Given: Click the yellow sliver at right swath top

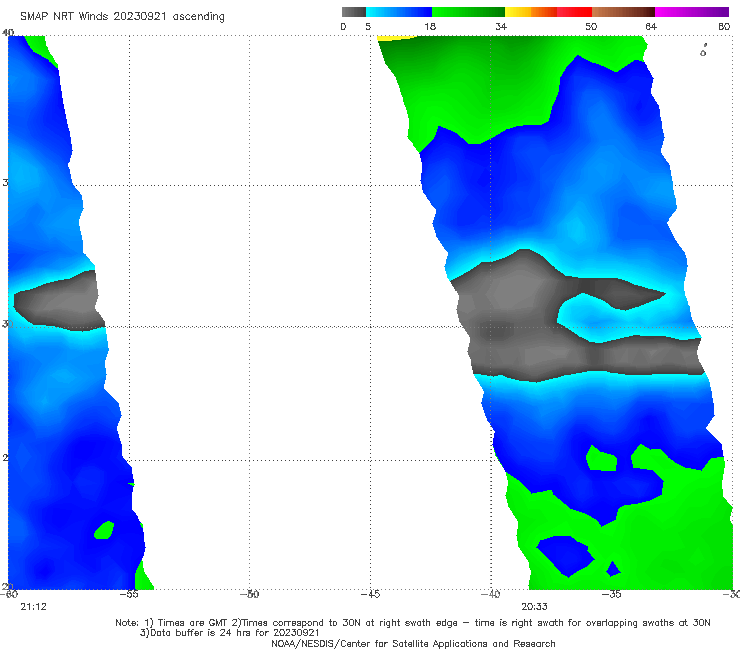Looking at the screenshot, I should click(395, 38).
